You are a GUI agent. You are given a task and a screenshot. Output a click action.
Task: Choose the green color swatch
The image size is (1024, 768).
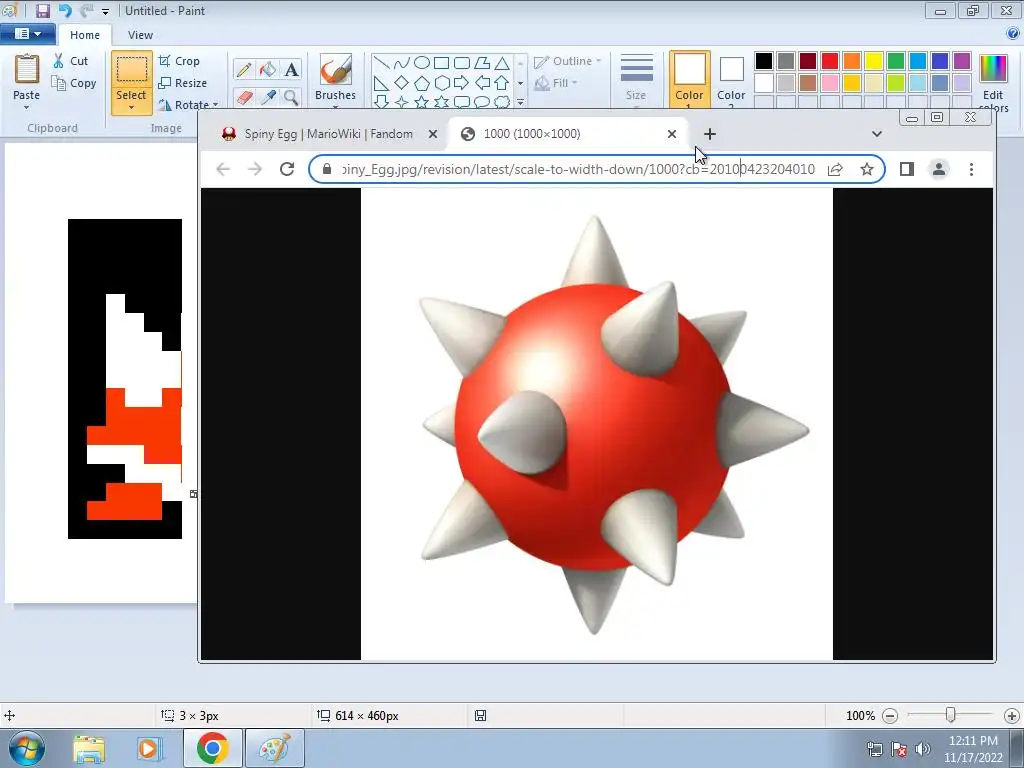point(896,61)
